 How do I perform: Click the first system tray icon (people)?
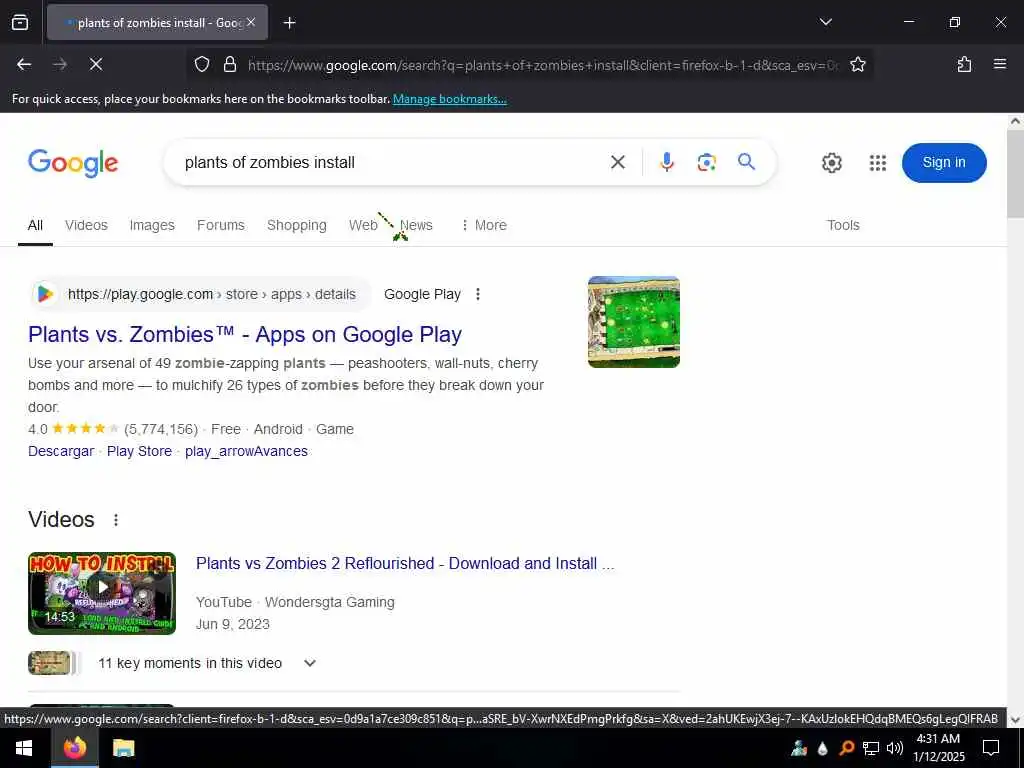tap(799, 748)
